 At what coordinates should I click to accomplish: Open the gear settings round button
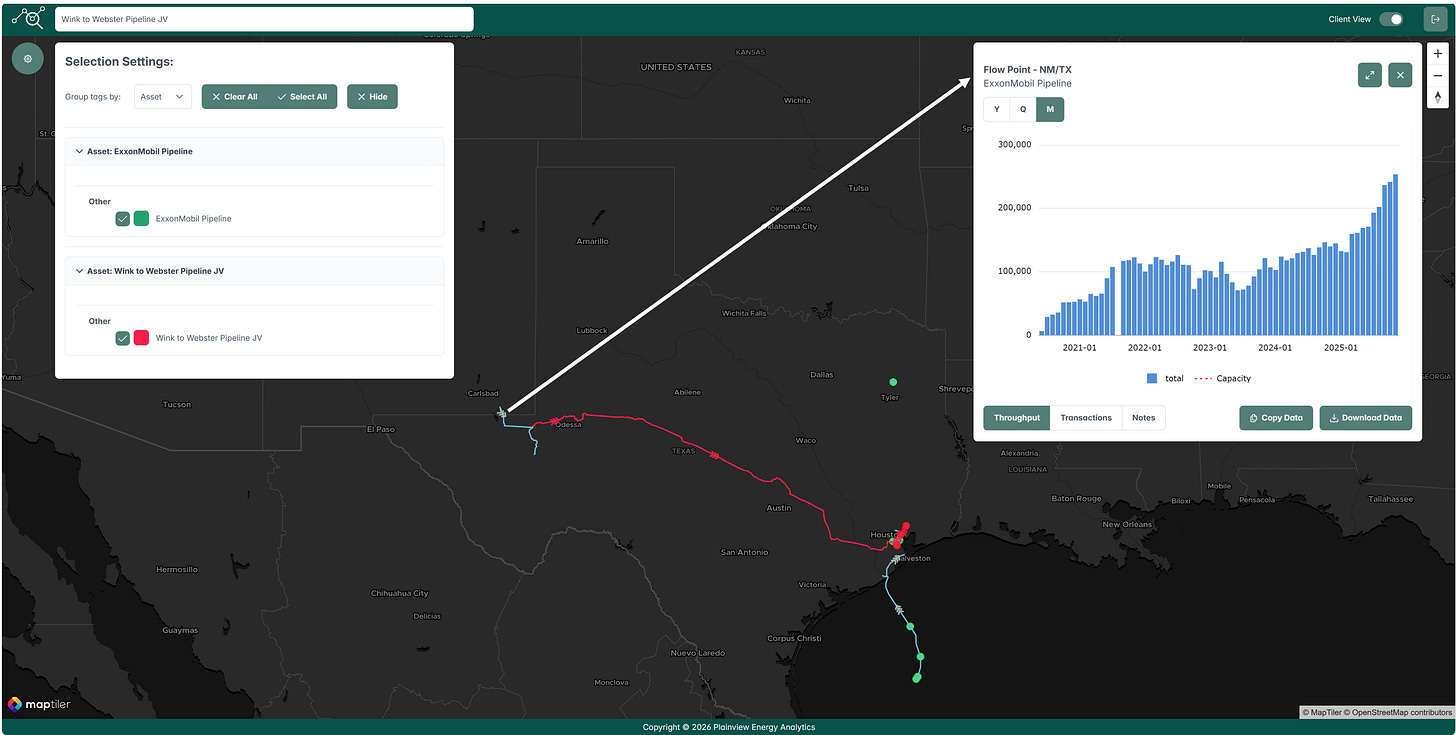point(27,58)
